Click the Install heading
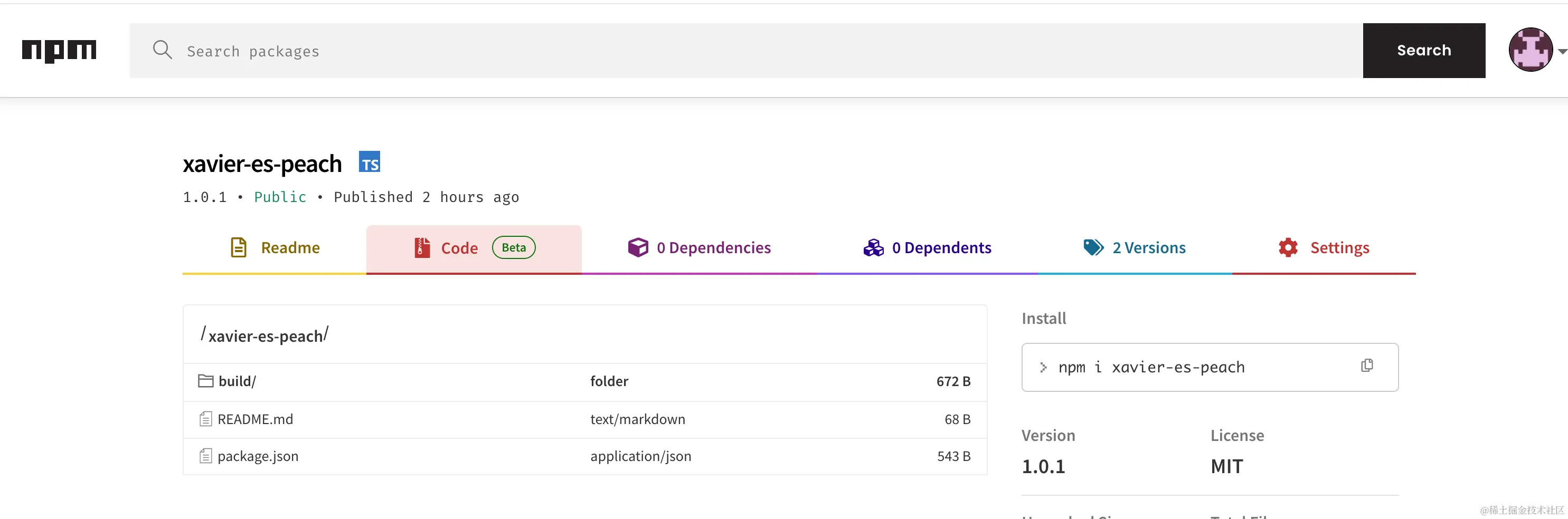Image resolution: width=1568 pixels, height=519 pixels. tap(1043, 318)
